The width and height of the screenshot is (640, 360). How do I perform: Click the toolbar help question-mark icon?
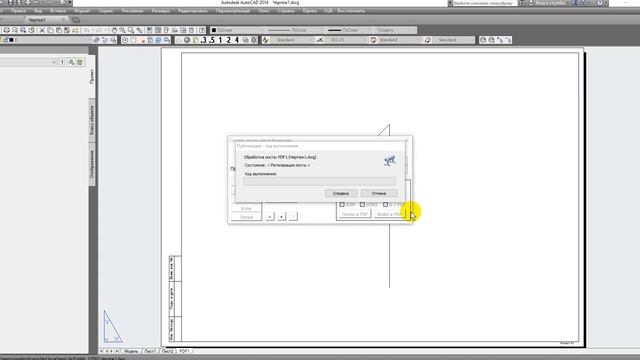click(x=202, y=30)
